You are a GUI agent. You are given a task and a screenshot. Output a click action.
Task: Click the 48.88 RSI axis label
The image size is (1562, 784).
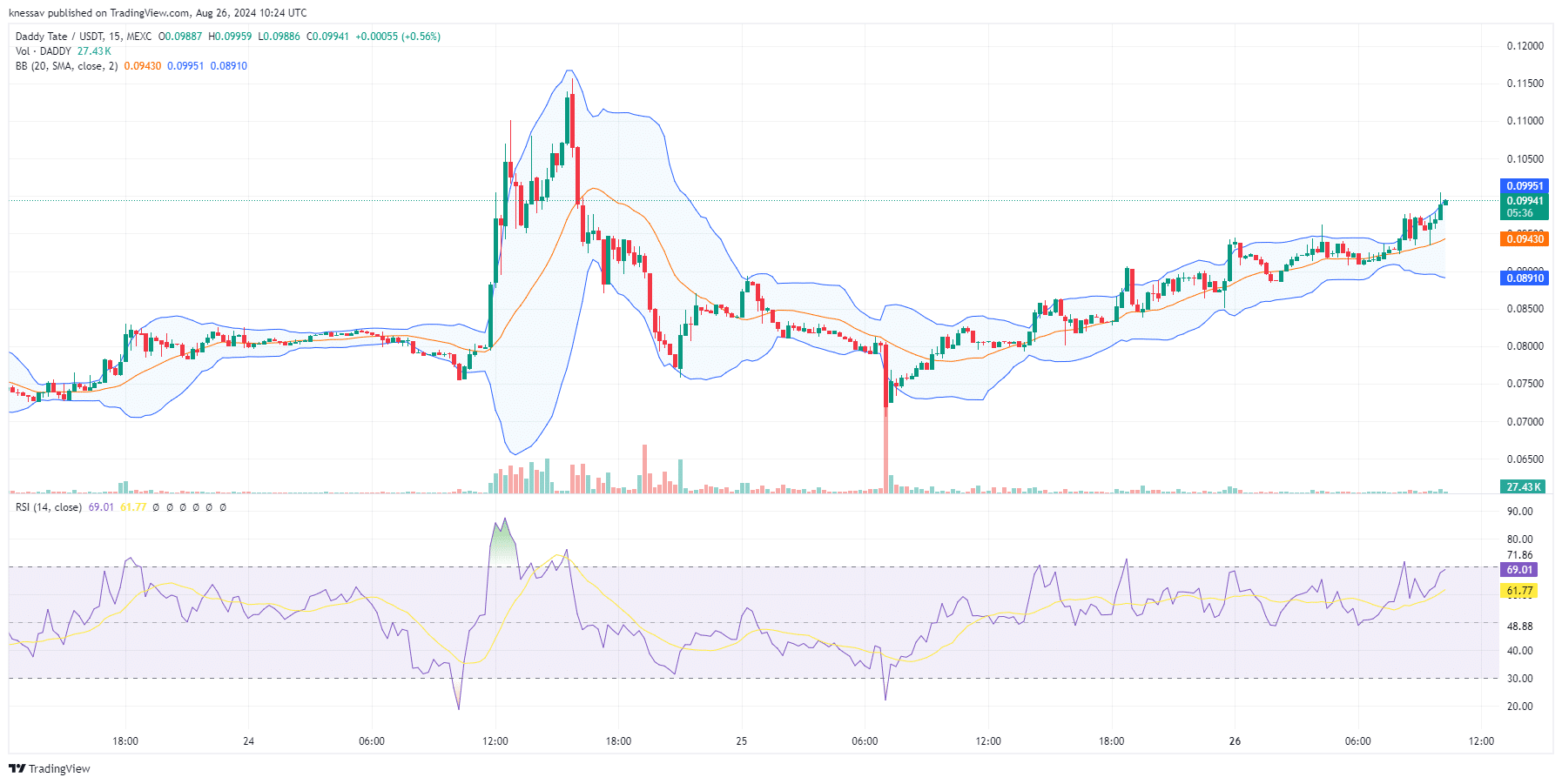[x=1520, y=627]
